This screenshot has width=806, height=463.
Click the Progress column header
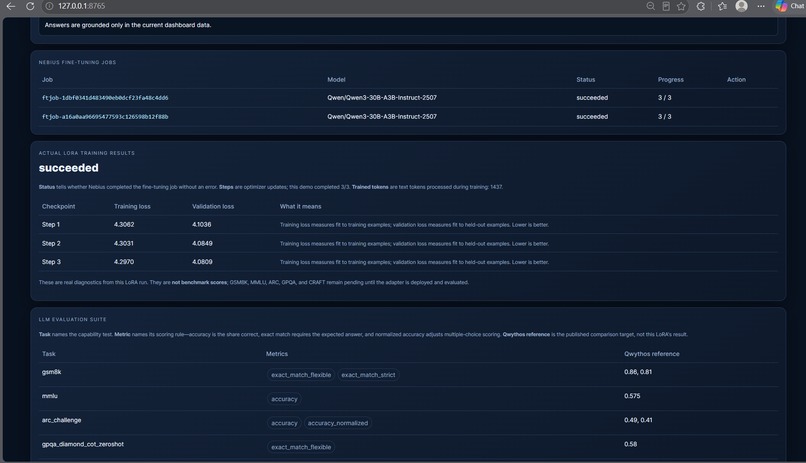click(x=670, y=80)
